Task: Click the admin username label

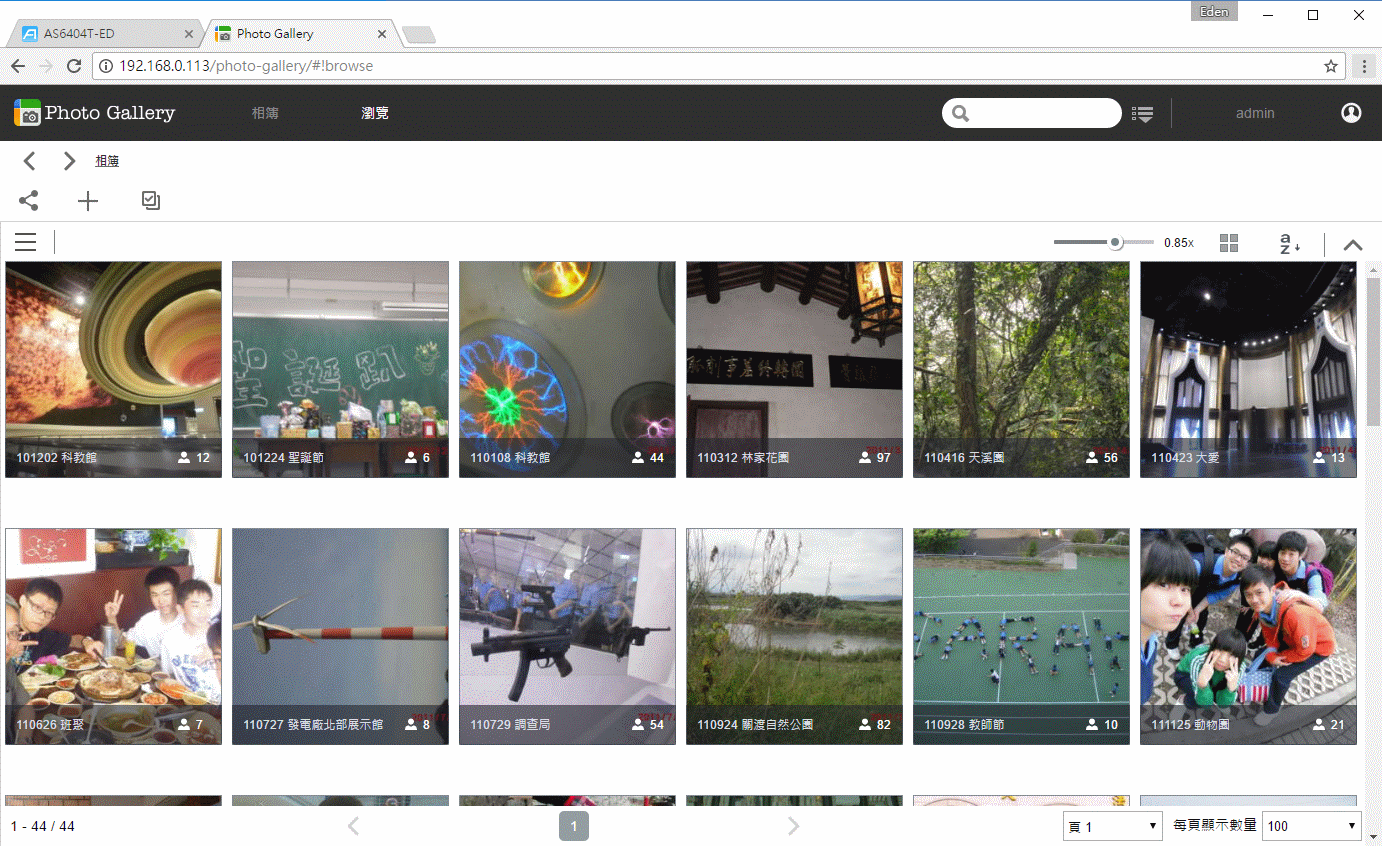Action: pyautogui.click(x=1255, y=113)
